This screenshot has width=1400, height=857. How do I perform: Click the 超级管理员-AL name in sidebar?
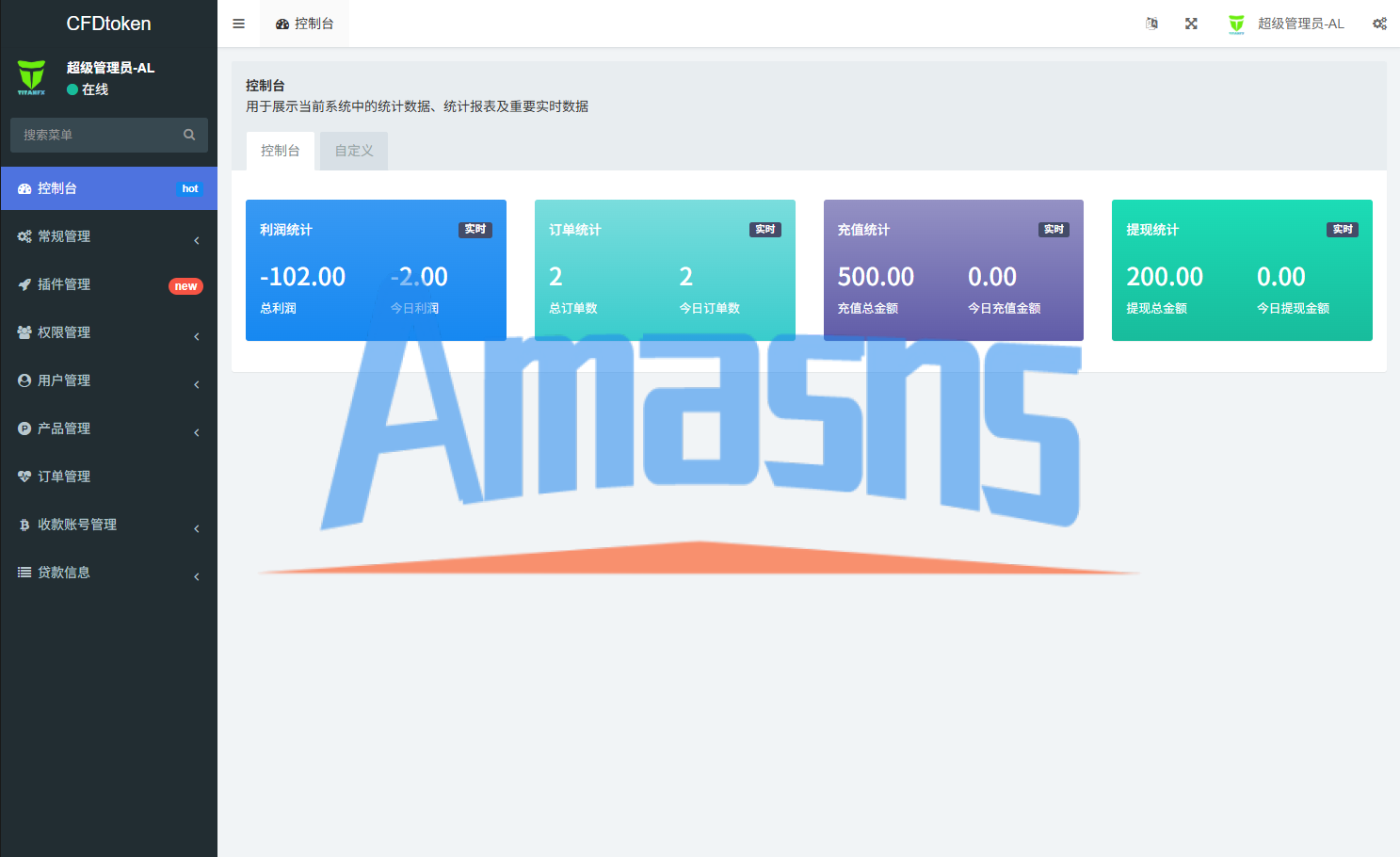point(110,68)
